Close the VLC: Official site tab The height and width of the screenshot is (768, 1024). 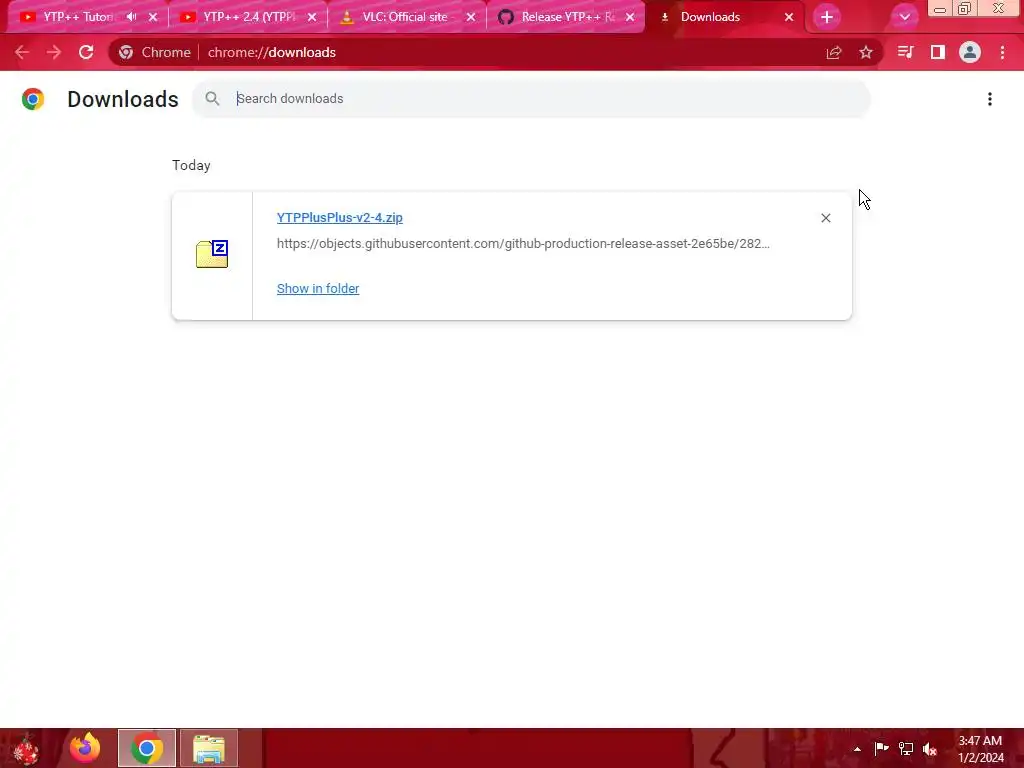[x=471, y=17]
